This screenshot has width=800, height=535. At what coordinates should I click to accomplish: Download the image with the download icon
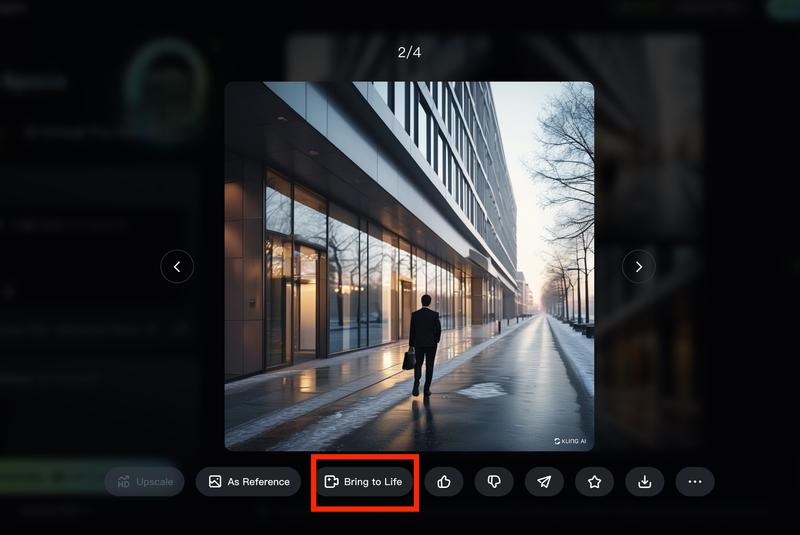click(645, 482)
